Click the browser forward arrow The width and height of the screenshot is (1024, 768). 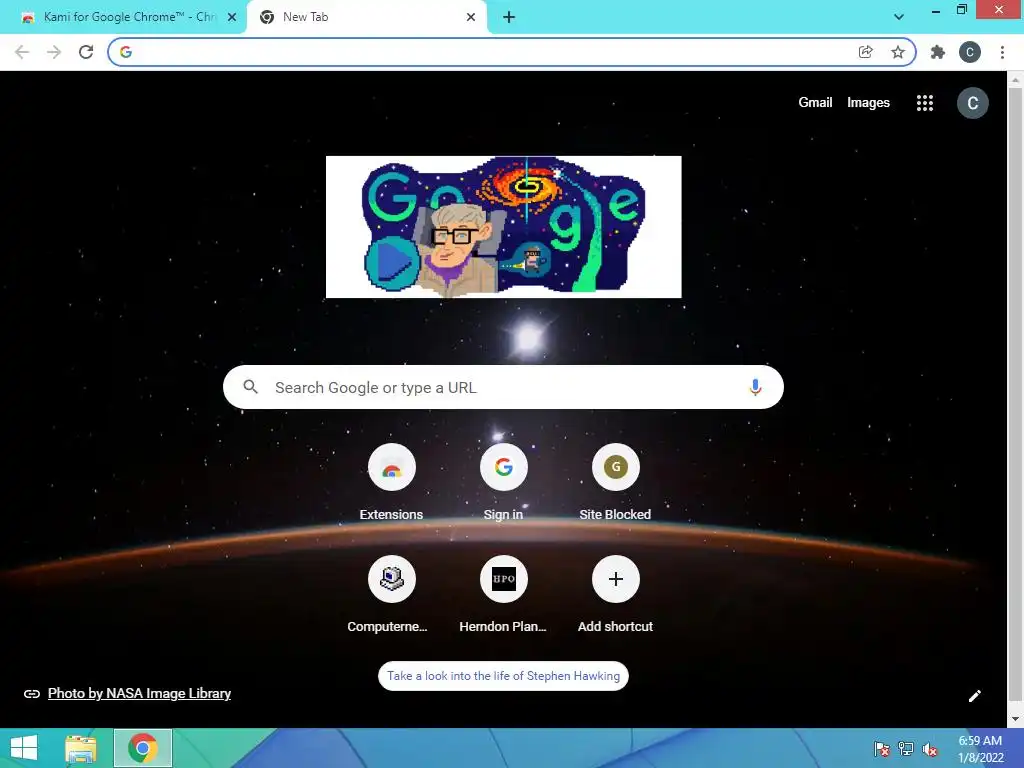click(x=54, y=52)
